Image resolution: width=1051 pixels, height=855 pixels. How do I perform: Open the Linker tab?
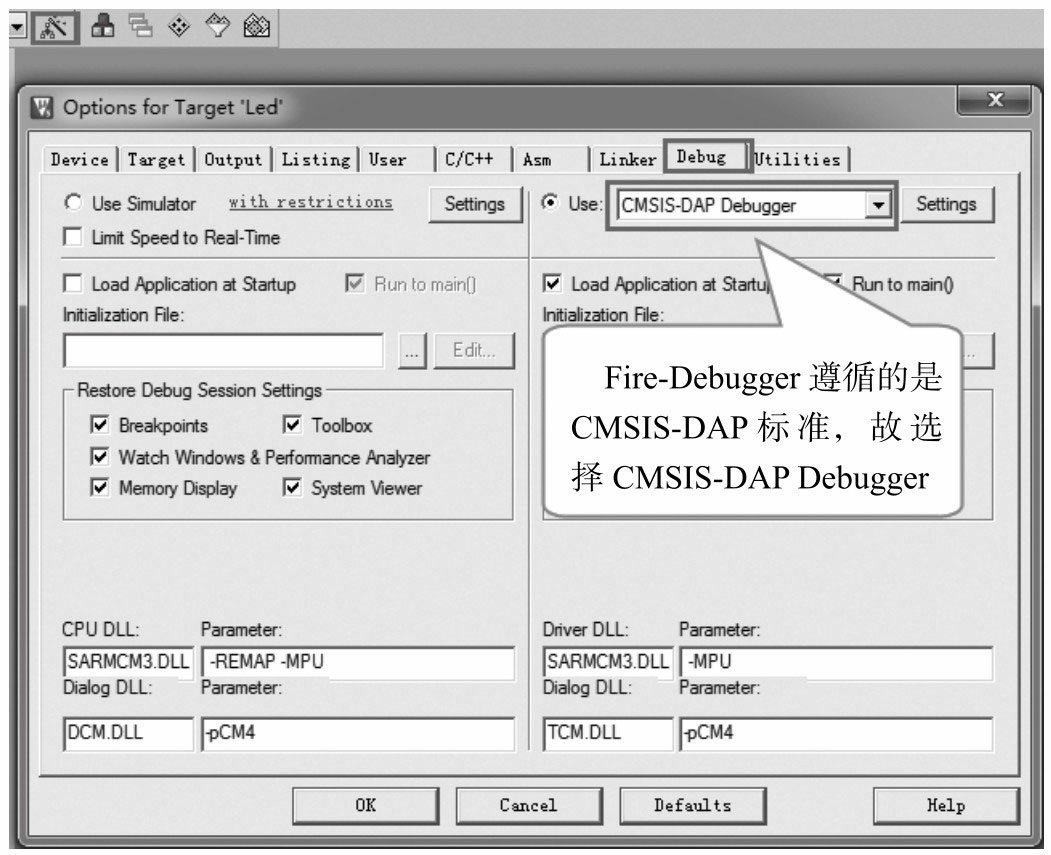click(630, 158)
